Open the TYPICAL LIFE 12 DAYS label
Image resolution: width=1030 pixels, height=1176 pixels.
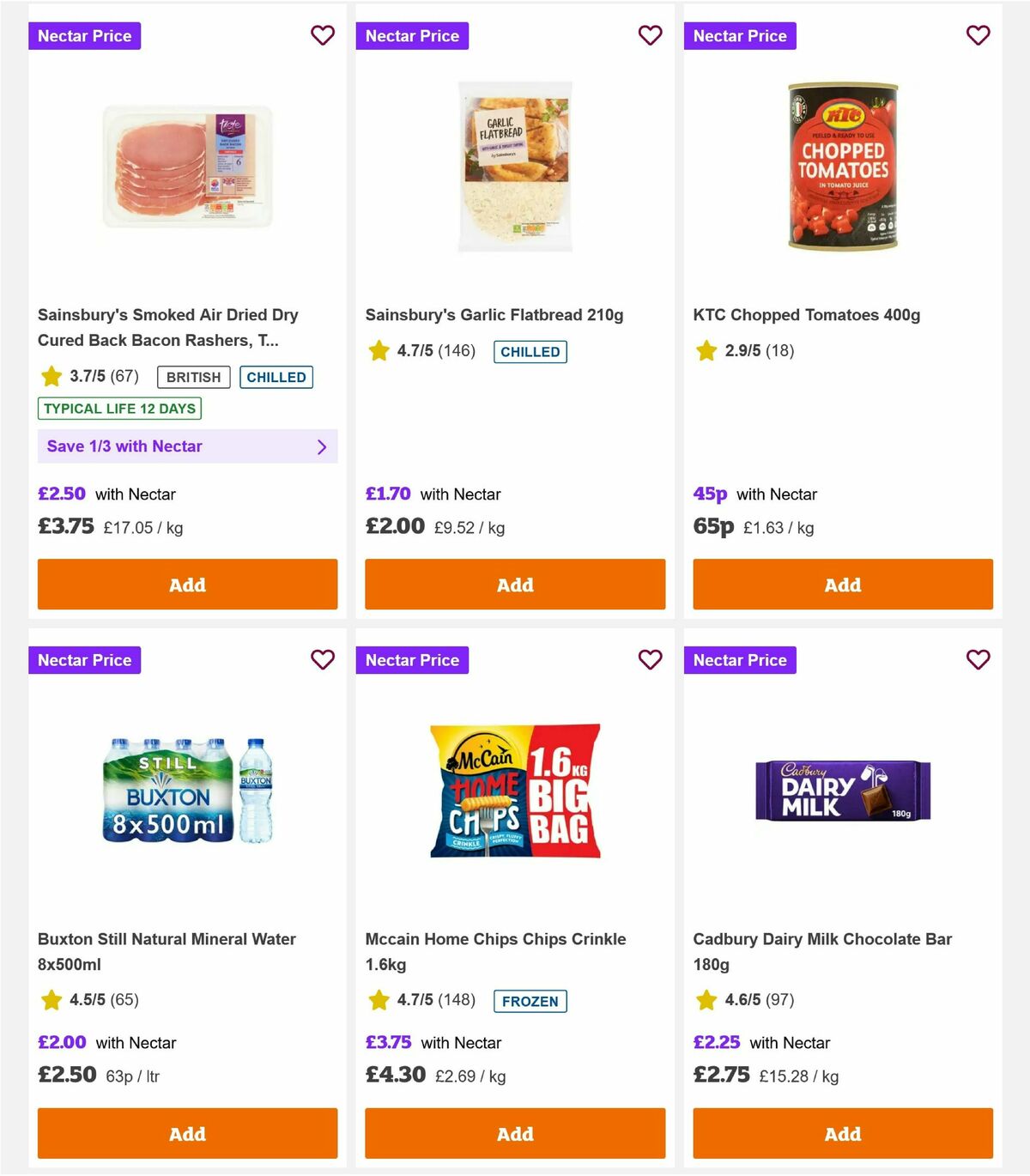point(118,409)
